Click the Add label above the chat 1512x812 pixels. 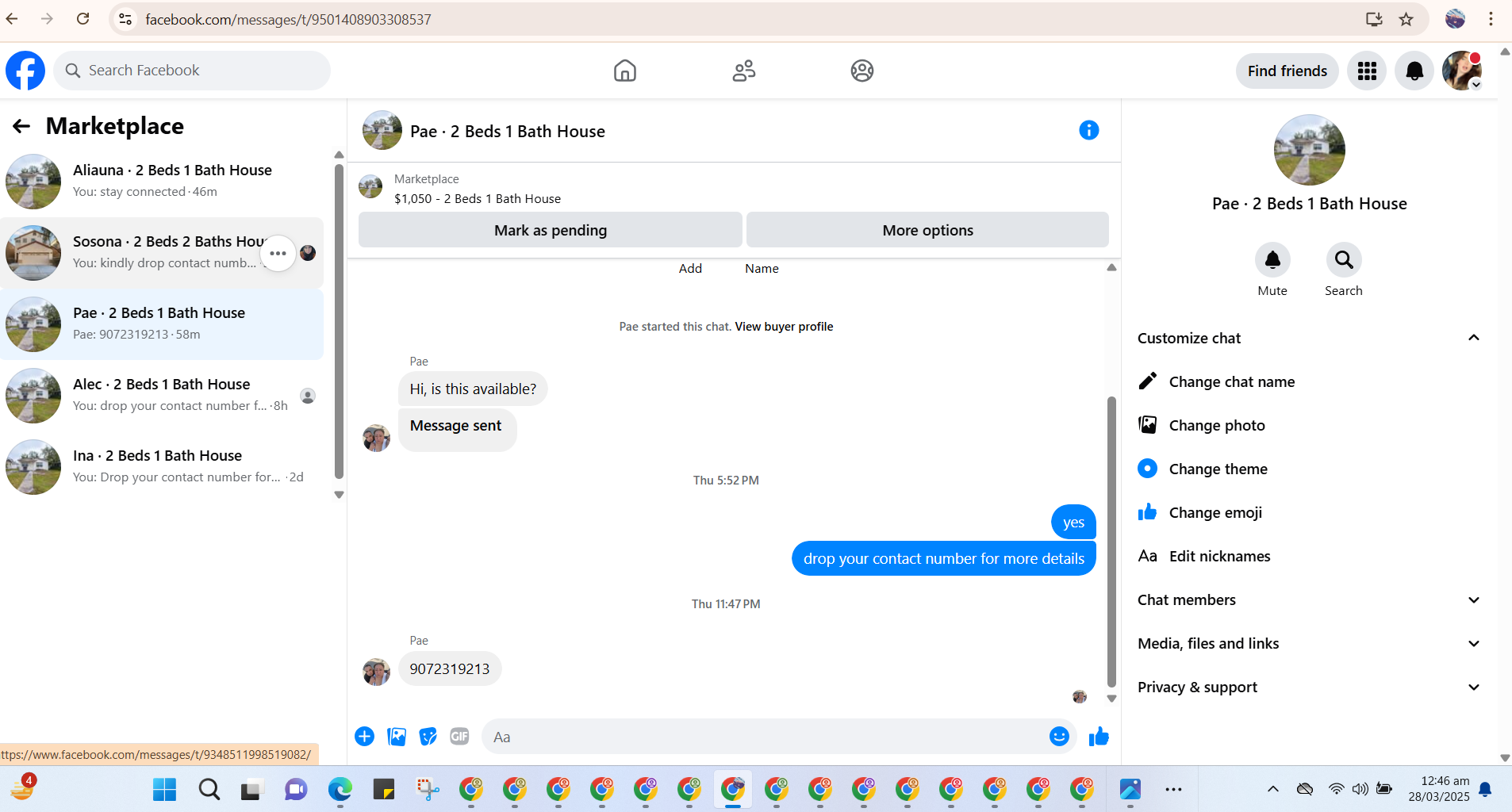pos(690,269)
